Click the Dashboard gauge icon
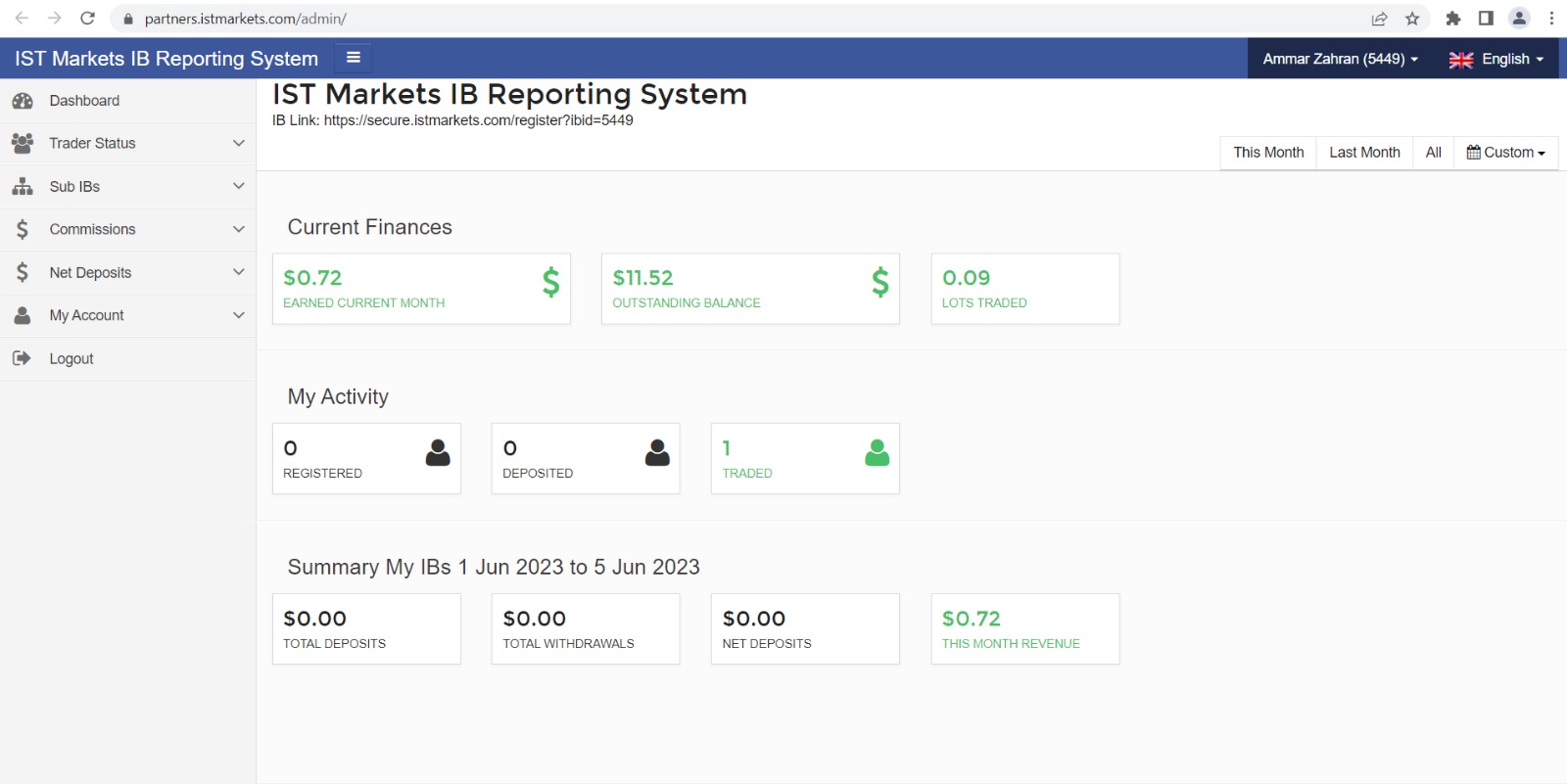Viewport: 1567px width, 784px height. (x=23, y=101)
